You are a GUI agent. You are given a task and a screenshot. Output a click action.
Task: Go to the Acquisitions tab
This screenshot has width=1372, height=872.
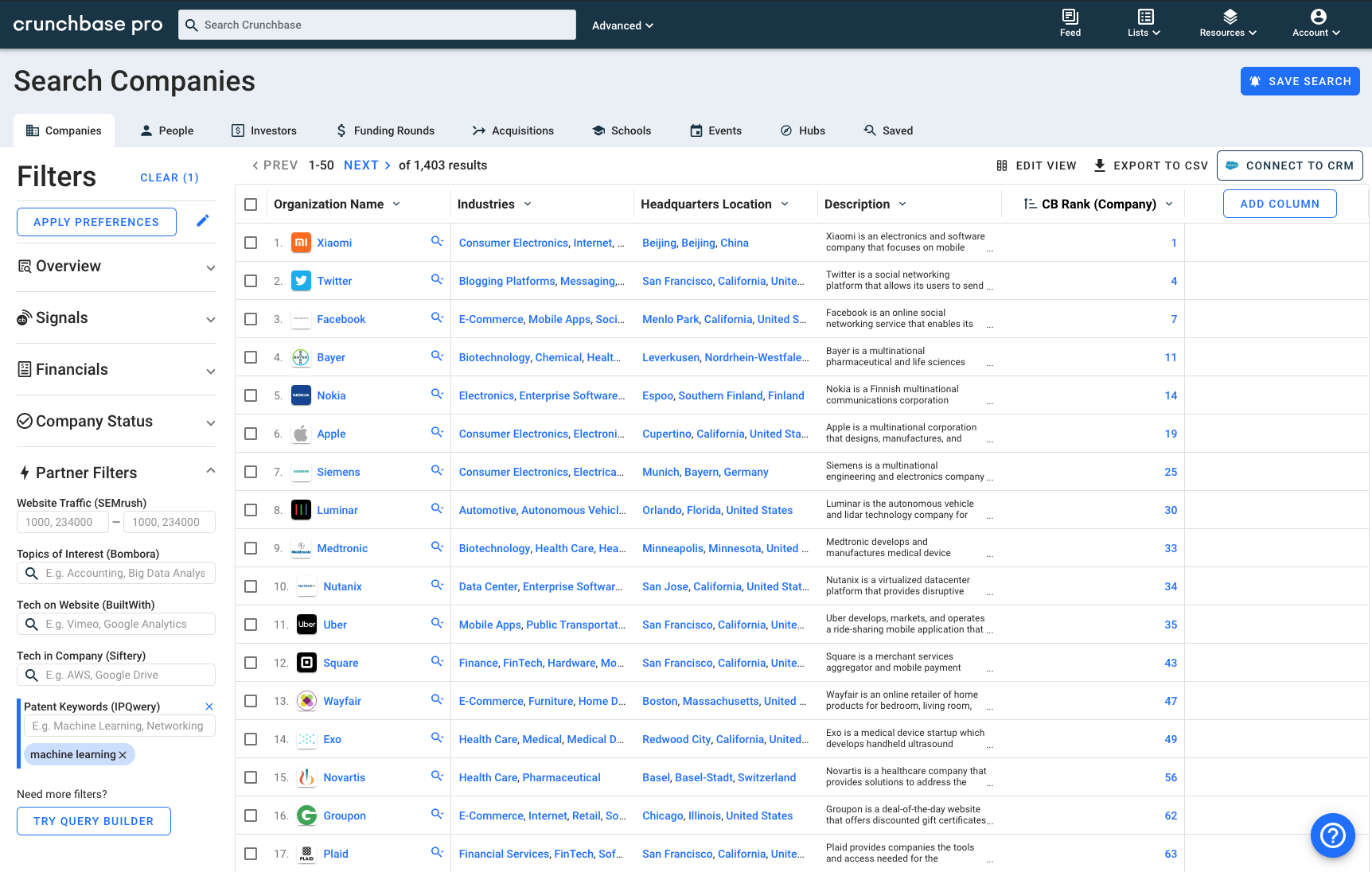pyautogui.click(x=513, y=130)
